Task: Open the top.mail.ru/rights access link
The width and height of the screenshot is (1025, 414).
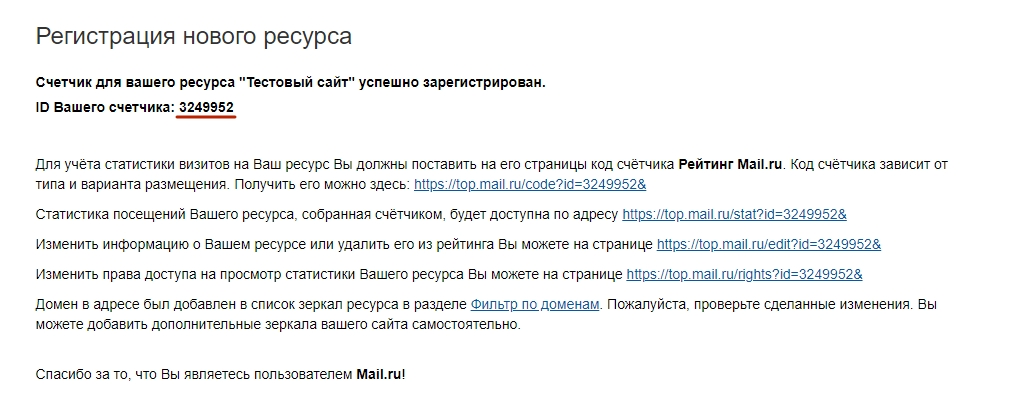Action: coord(744,275)
